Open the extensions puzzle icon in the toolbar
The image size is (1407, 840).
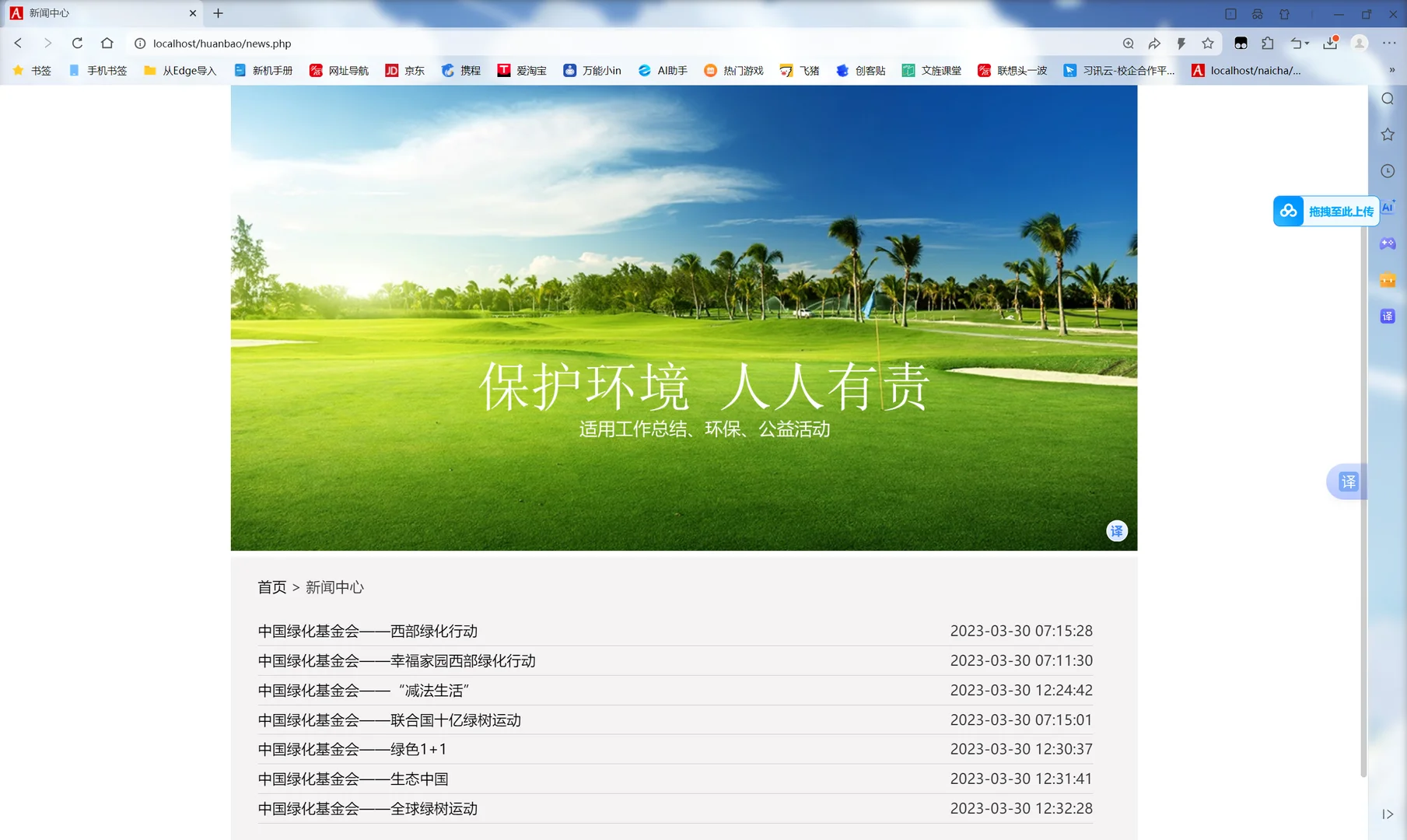[x=1268, y=43]
